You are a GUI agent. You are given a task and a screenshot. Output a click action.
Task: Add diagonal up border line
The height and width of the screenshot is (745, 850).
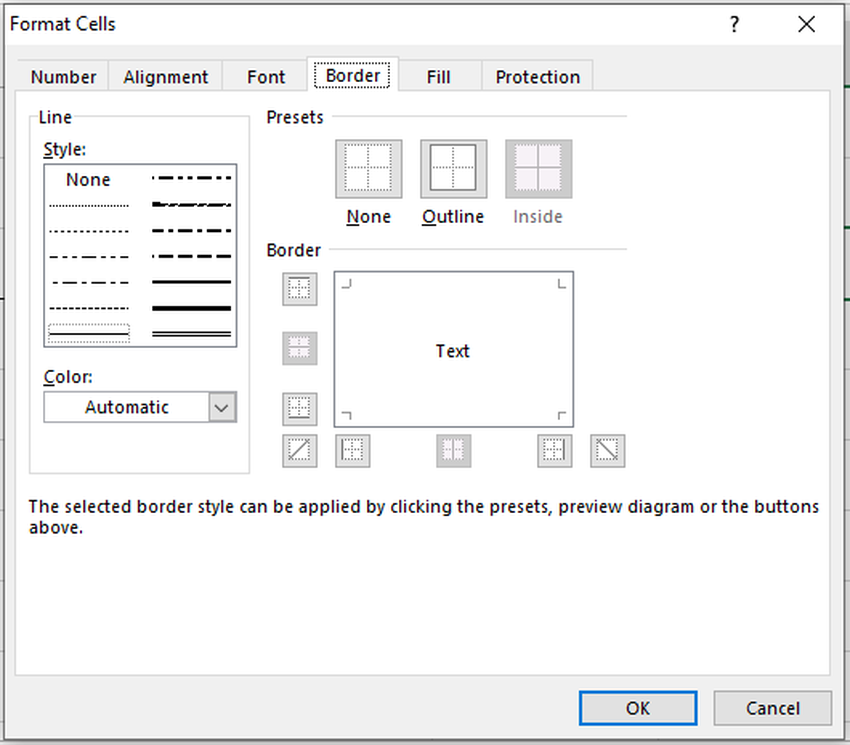[300, 451]
